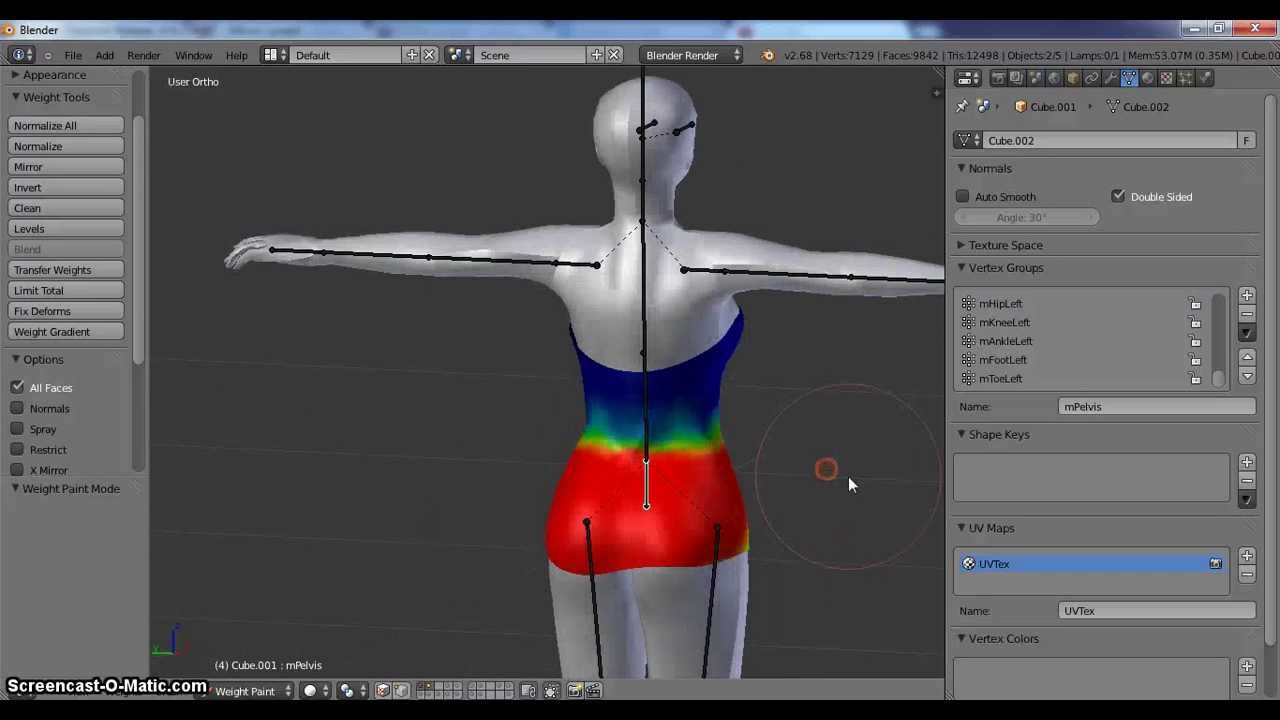Add a new vertex group

tap(1247, 295)
